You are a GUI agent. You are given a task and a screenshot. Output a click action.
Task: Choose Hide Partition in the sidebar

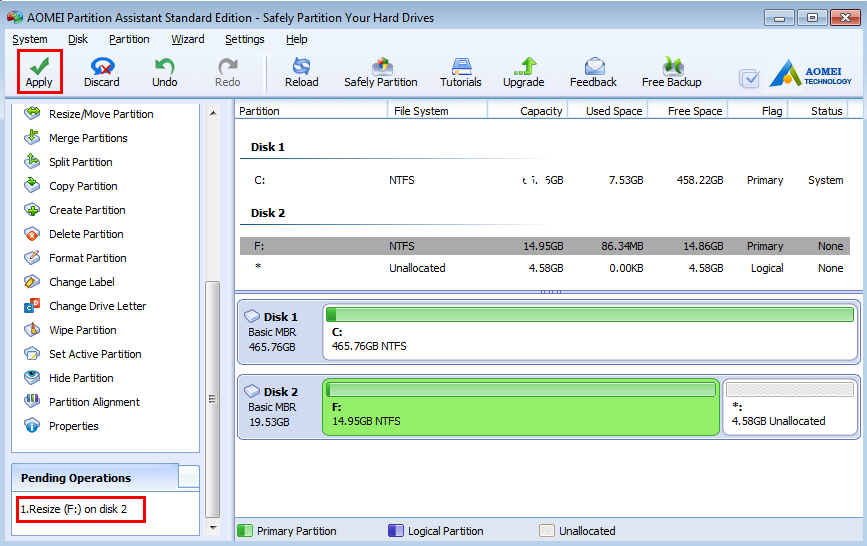click(x=69, y=378)
